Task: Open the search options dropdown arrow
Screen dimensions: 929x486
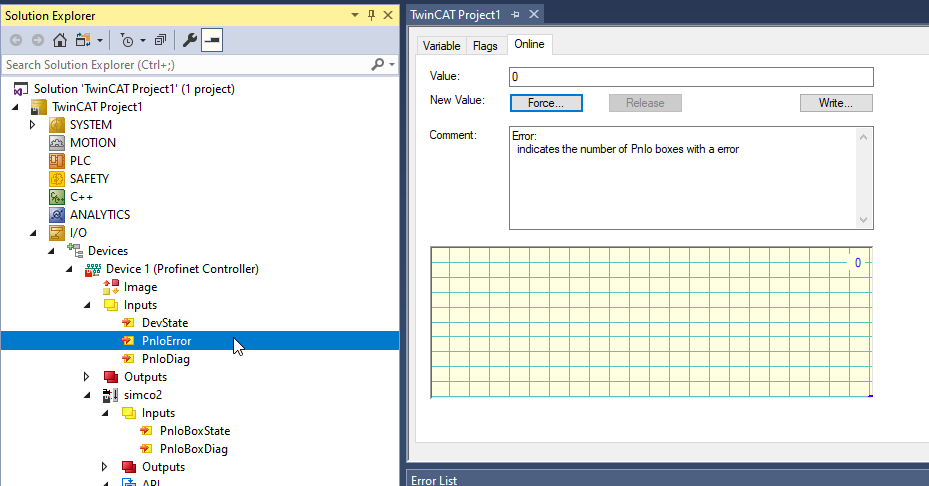Action: 392,64
